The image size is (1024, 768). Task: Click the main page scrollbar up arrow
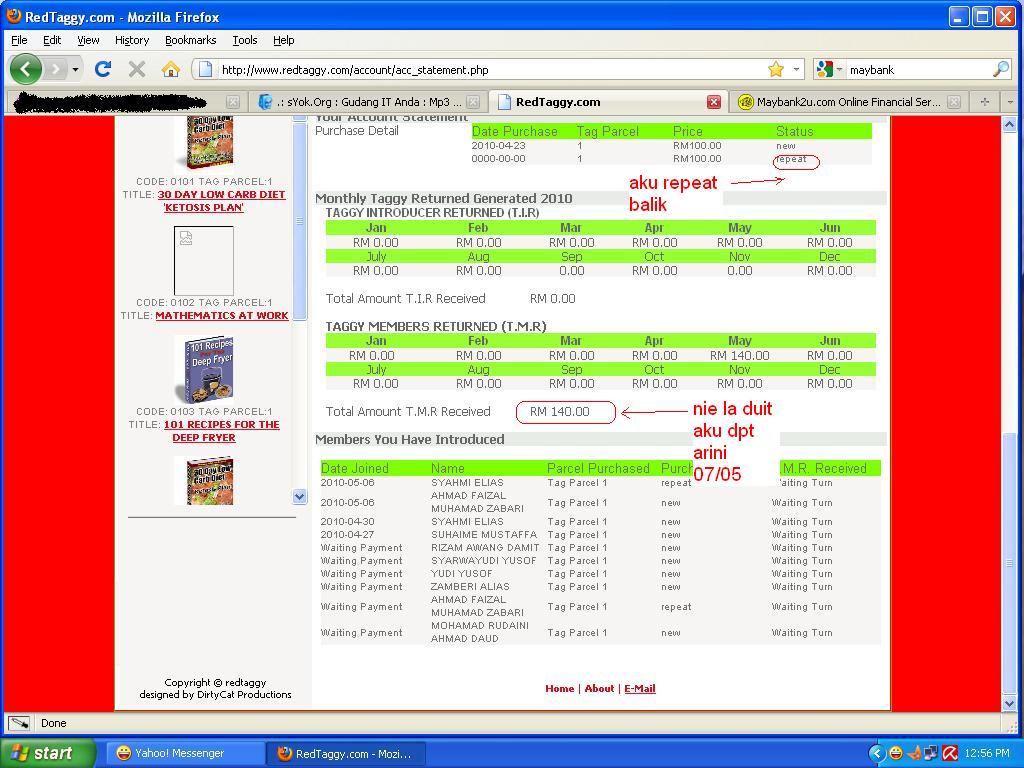point(1009,124)
